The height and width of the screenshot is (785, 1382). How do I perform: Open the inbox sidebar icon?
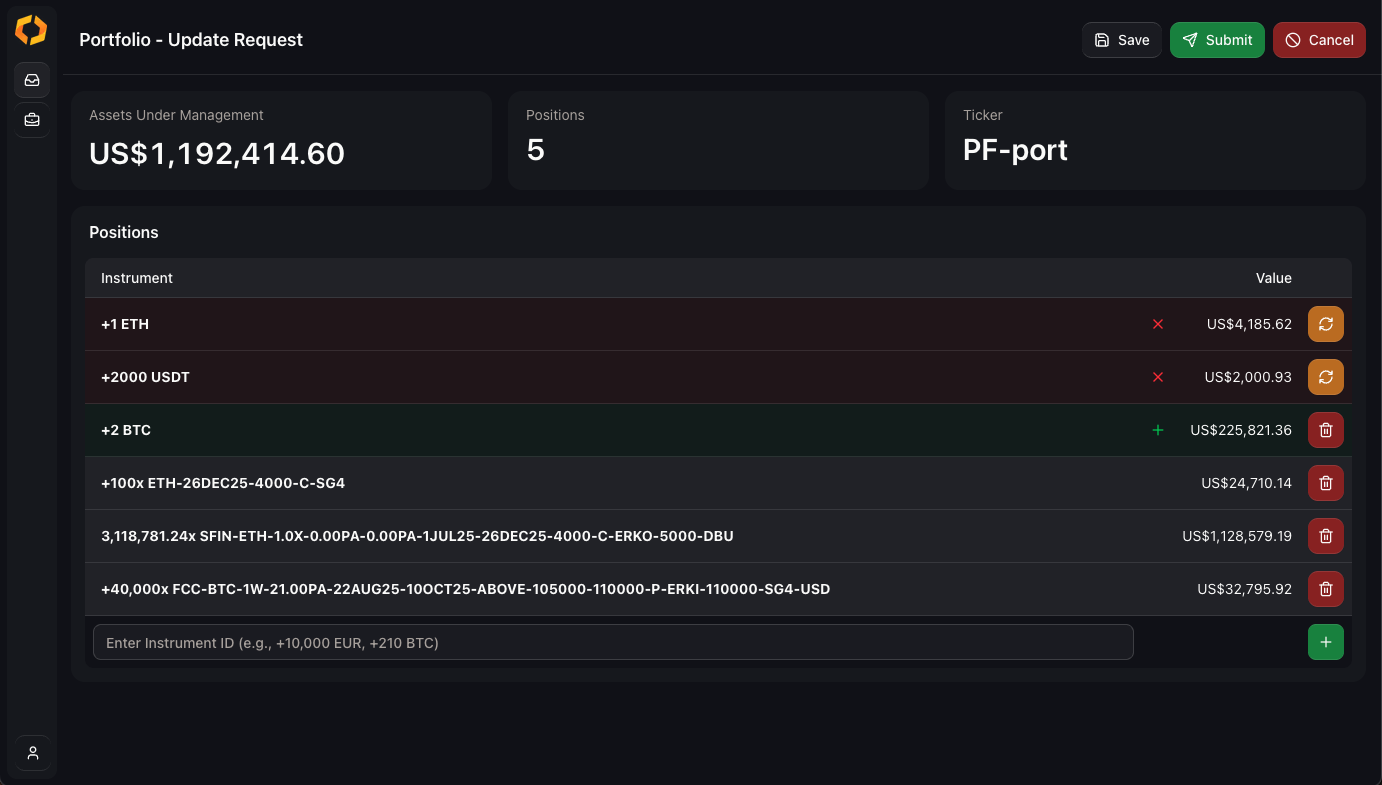(32, 80)
